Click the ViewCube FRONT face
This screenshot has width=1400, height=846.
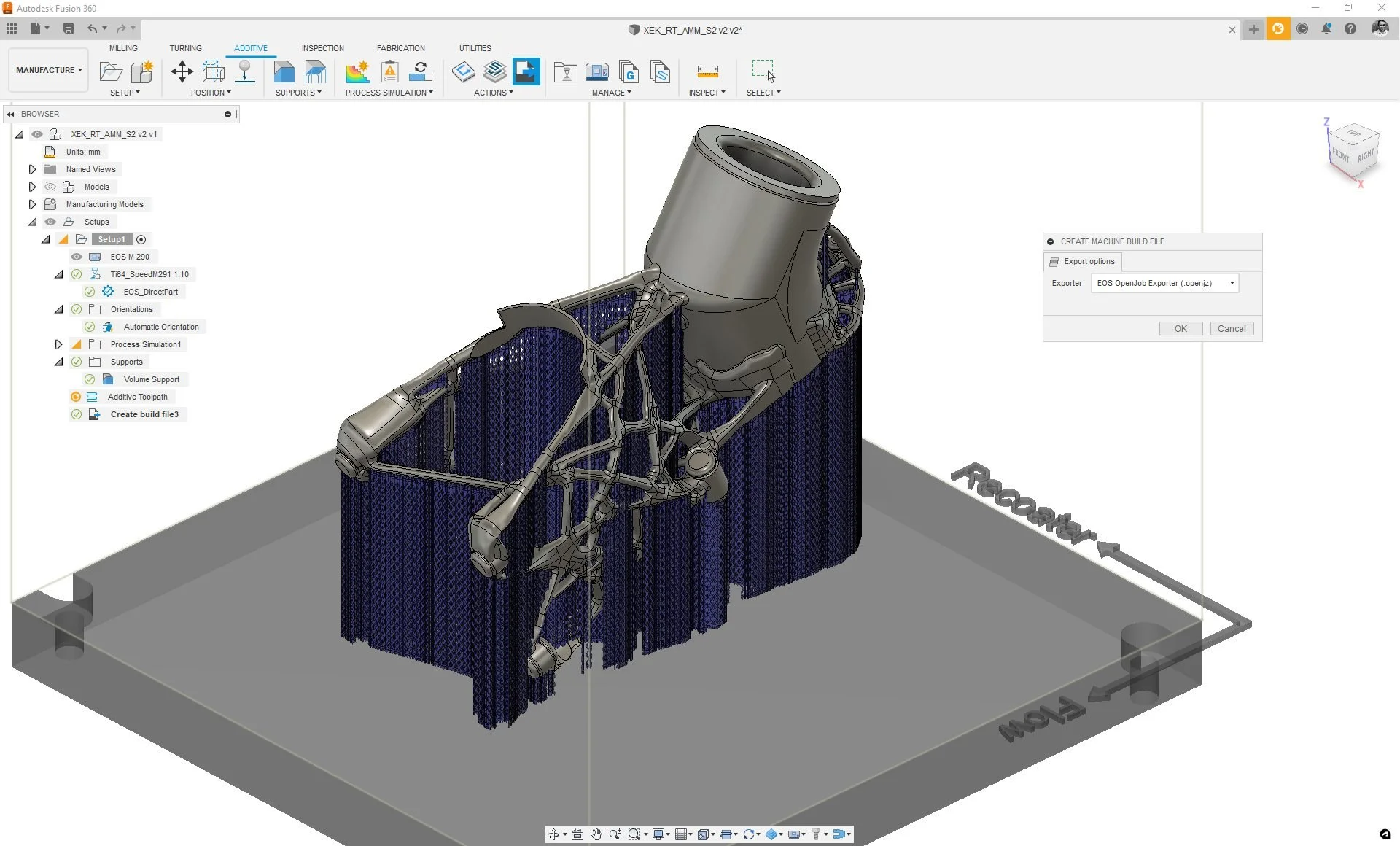click(x=1340, y=155)
